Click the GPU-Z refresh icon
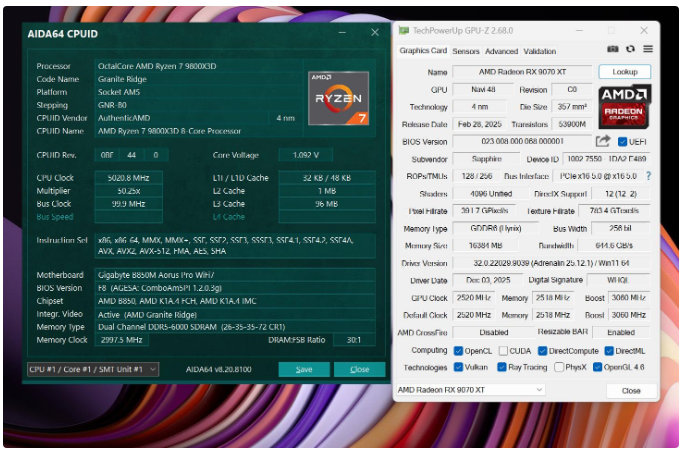Viewport: 685px width, 453px height. (x=630, y=49)
